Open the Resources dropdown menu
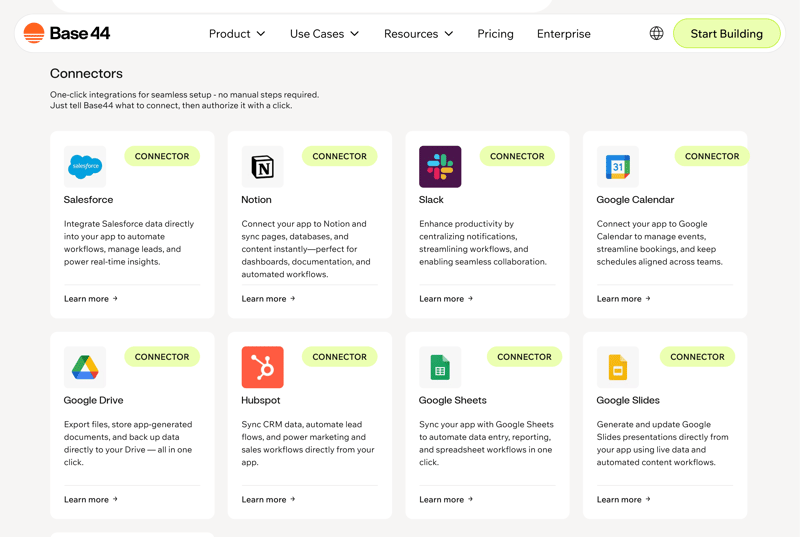Image resolution: width=800 pixels, height=537 pixels. click(x=418, y=34)
